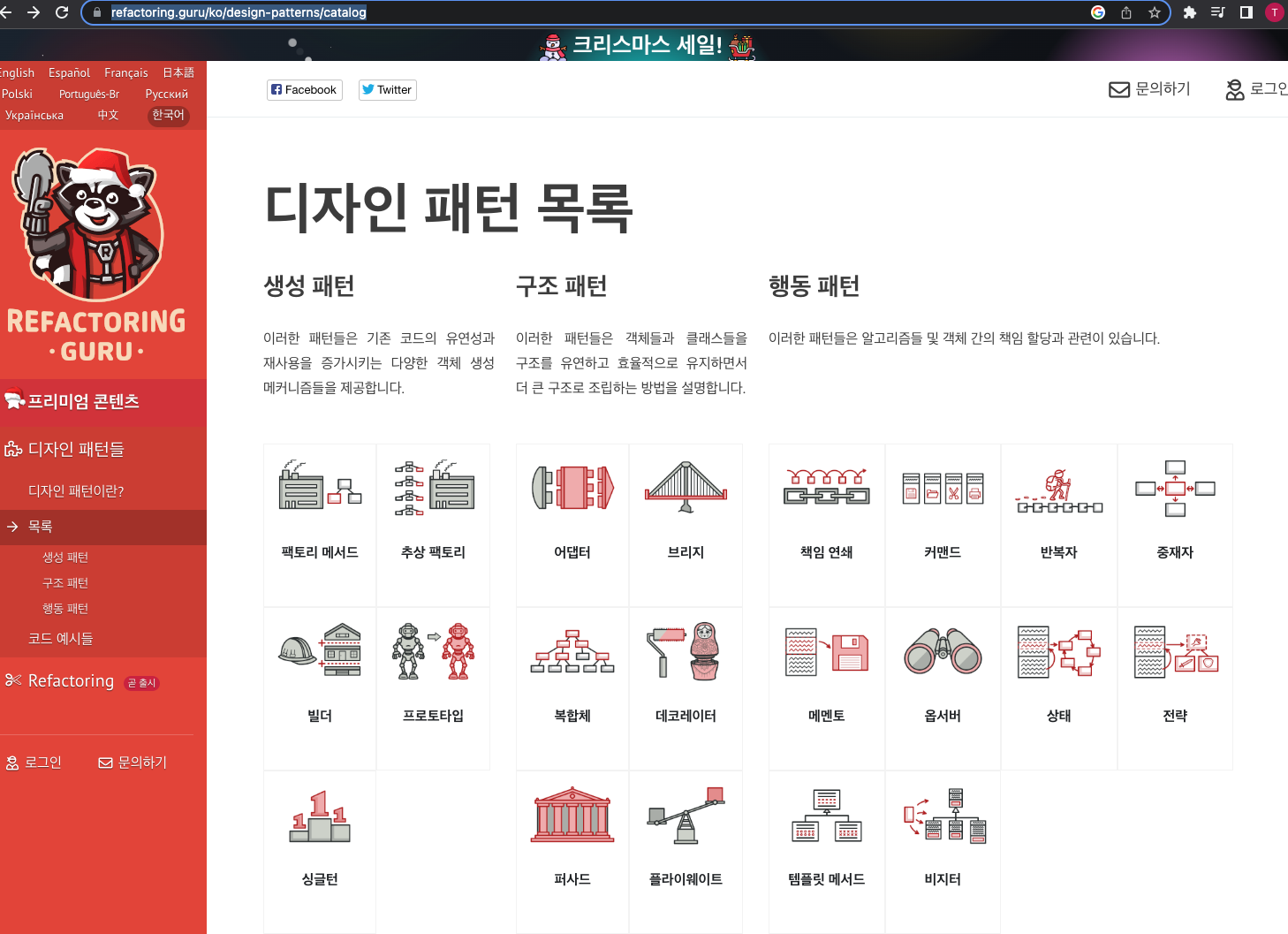This screenshot has width=1288, height=934.
Task: Open the 팩토리 메서드 pattern card
Action: click(320, 525)
